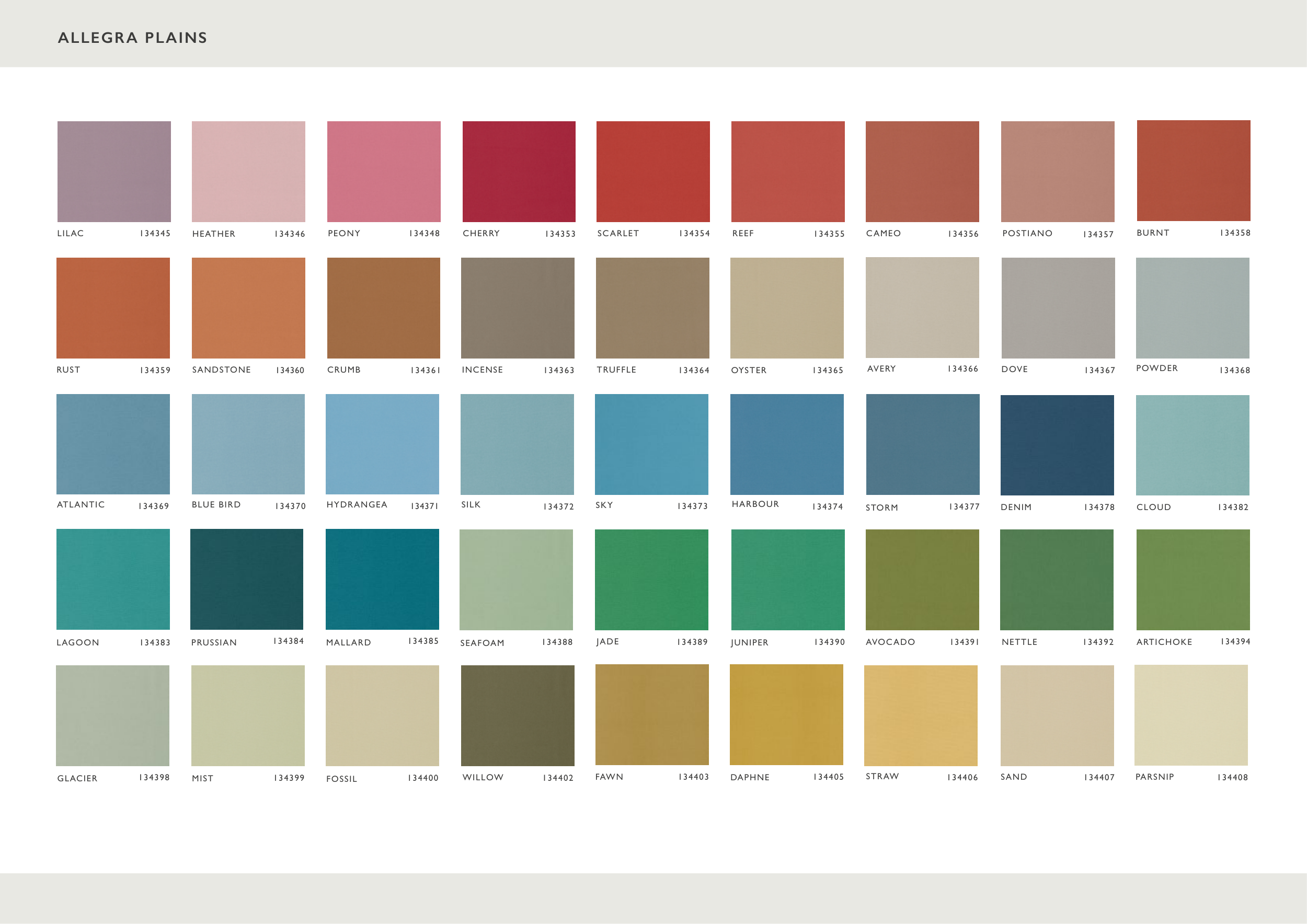The width and height of the screenshot is (1307, 924).
Task: Click the Lilac color swatch
Action: coord(114,171)
